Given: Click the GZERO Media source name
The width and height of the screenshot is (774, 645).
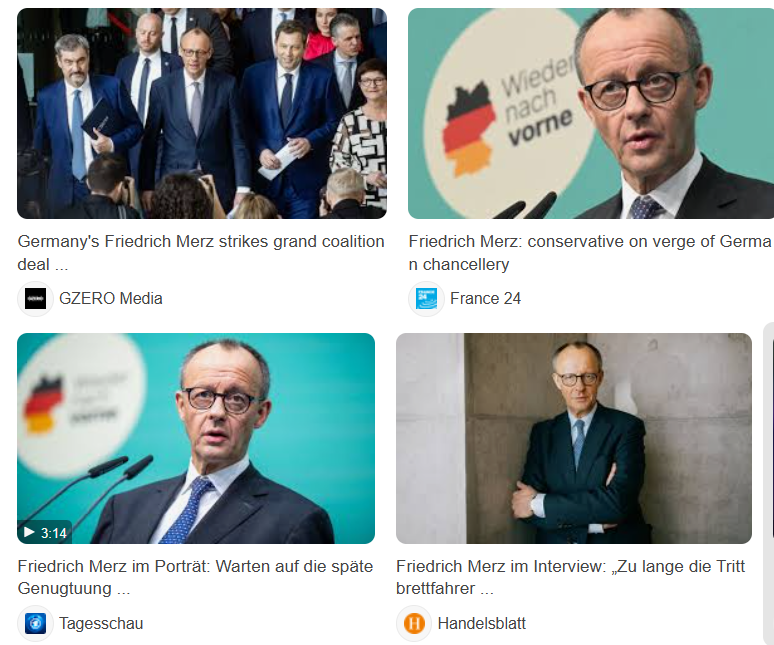Looking at the screenshot, I should coord(111,299).
